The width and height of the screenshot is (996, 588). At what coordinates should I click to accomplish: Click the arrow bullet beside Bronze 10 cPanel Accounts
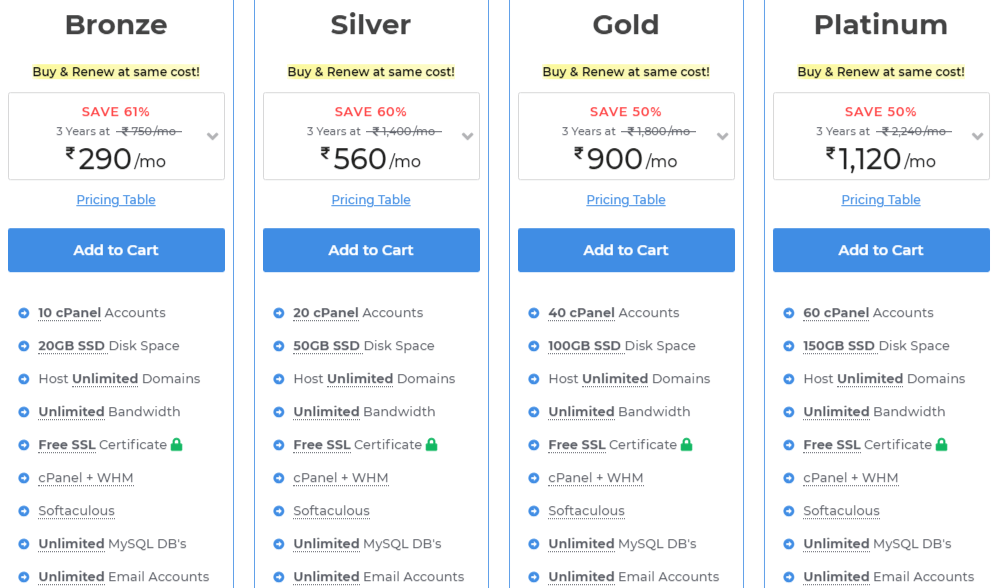click(x=24, y=313)
